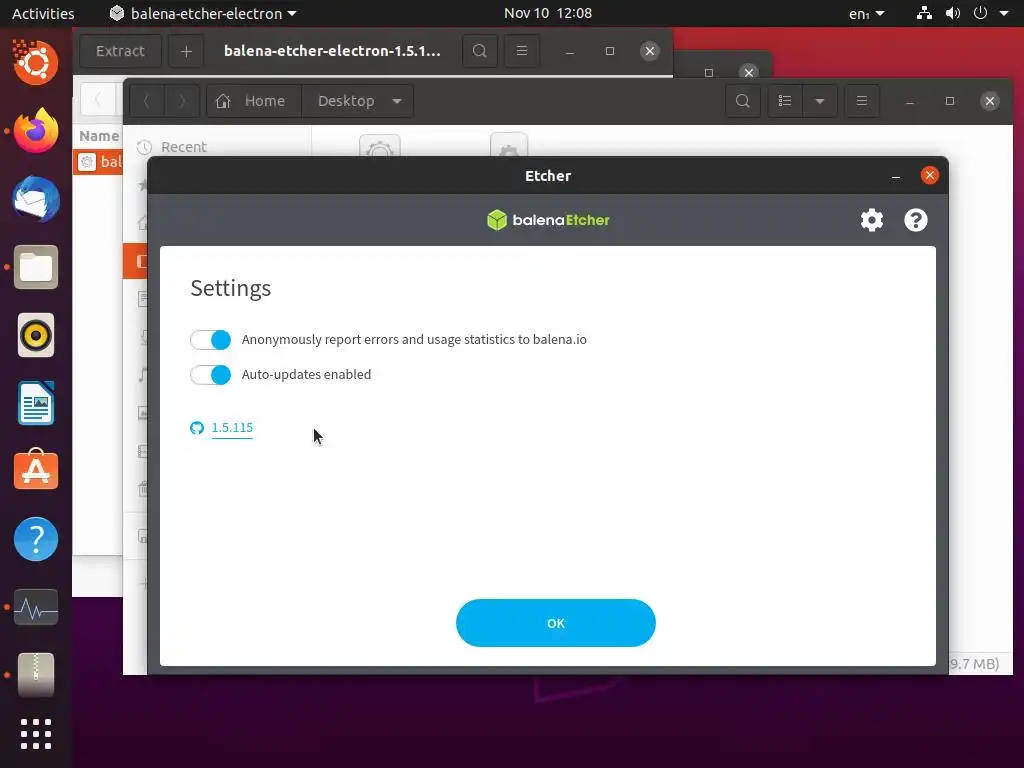The image size is (1024, 768).
Task: Open Activities overview
Action: [43, 13]
